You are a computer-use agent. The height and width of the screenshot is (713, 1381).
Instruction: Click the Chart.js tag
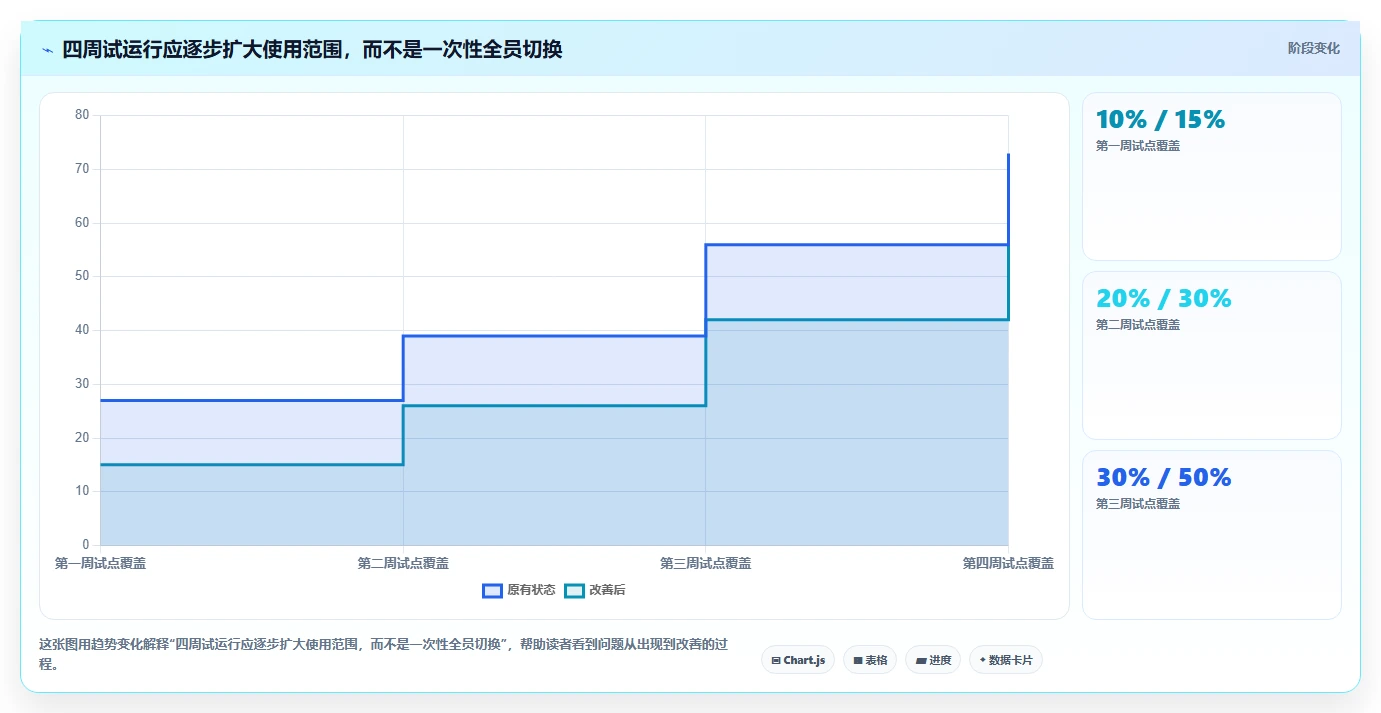click(798, 660)
